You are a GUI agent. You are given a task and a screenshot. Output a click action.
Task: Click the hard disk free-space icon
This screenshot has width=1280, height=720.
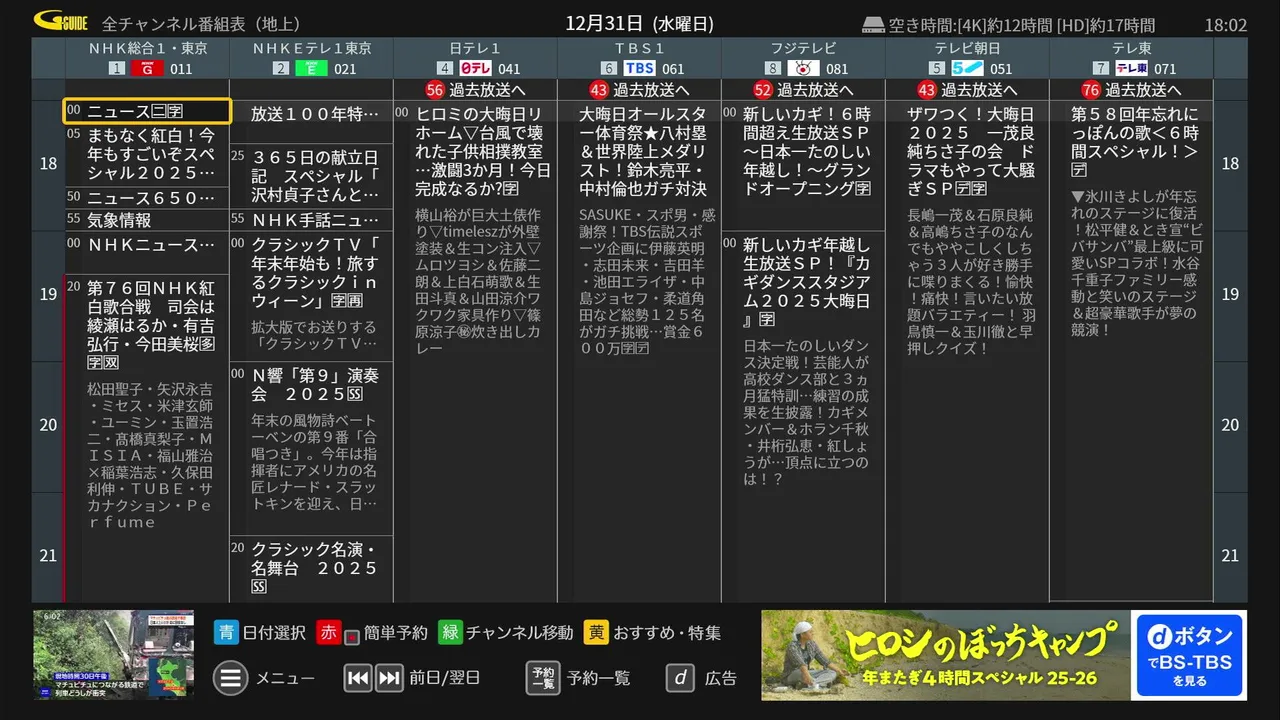pyautogui.click(x=873, y=25)
